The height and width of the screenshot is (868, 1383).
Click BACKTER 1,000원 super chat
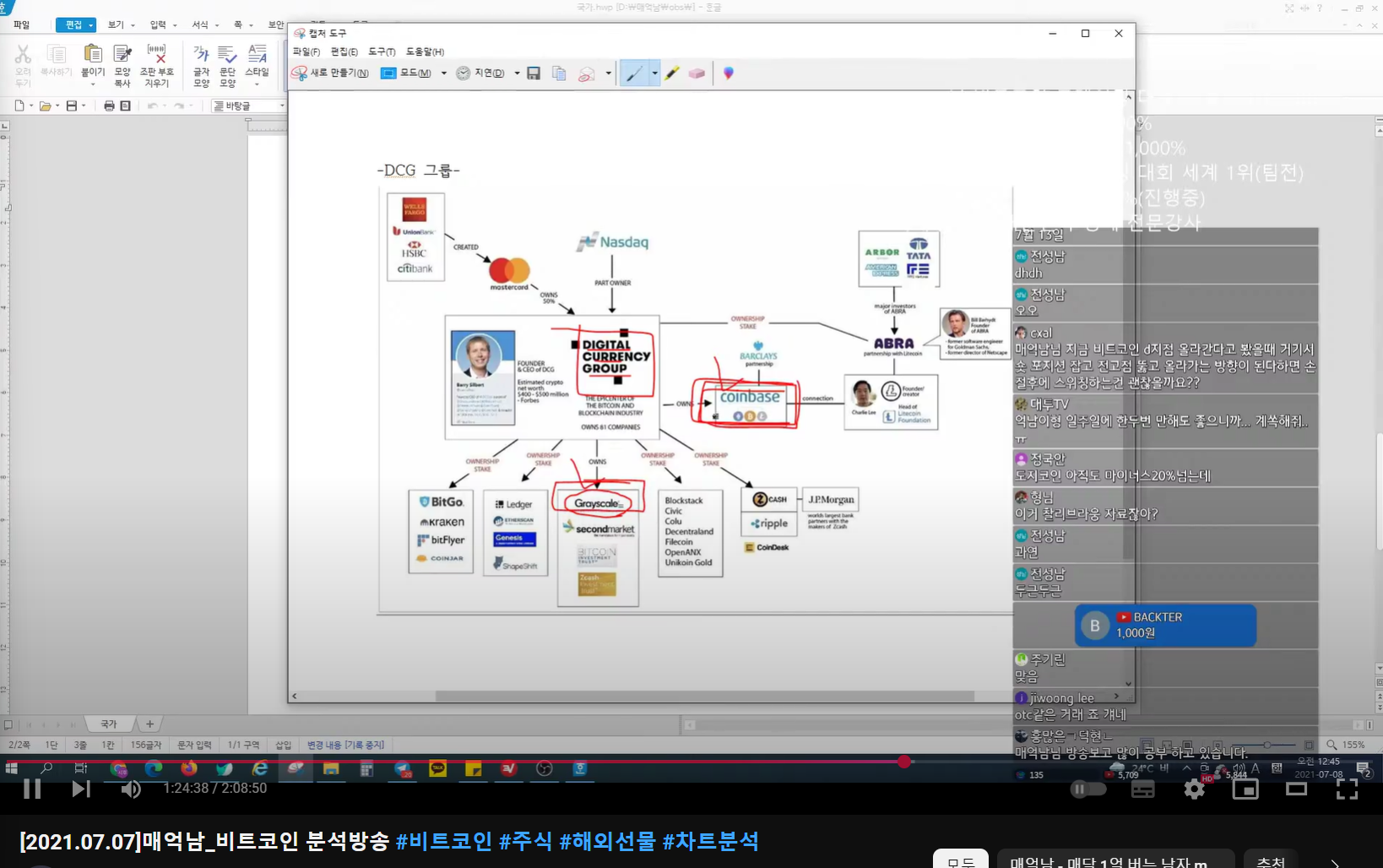tap(1165, 626)
